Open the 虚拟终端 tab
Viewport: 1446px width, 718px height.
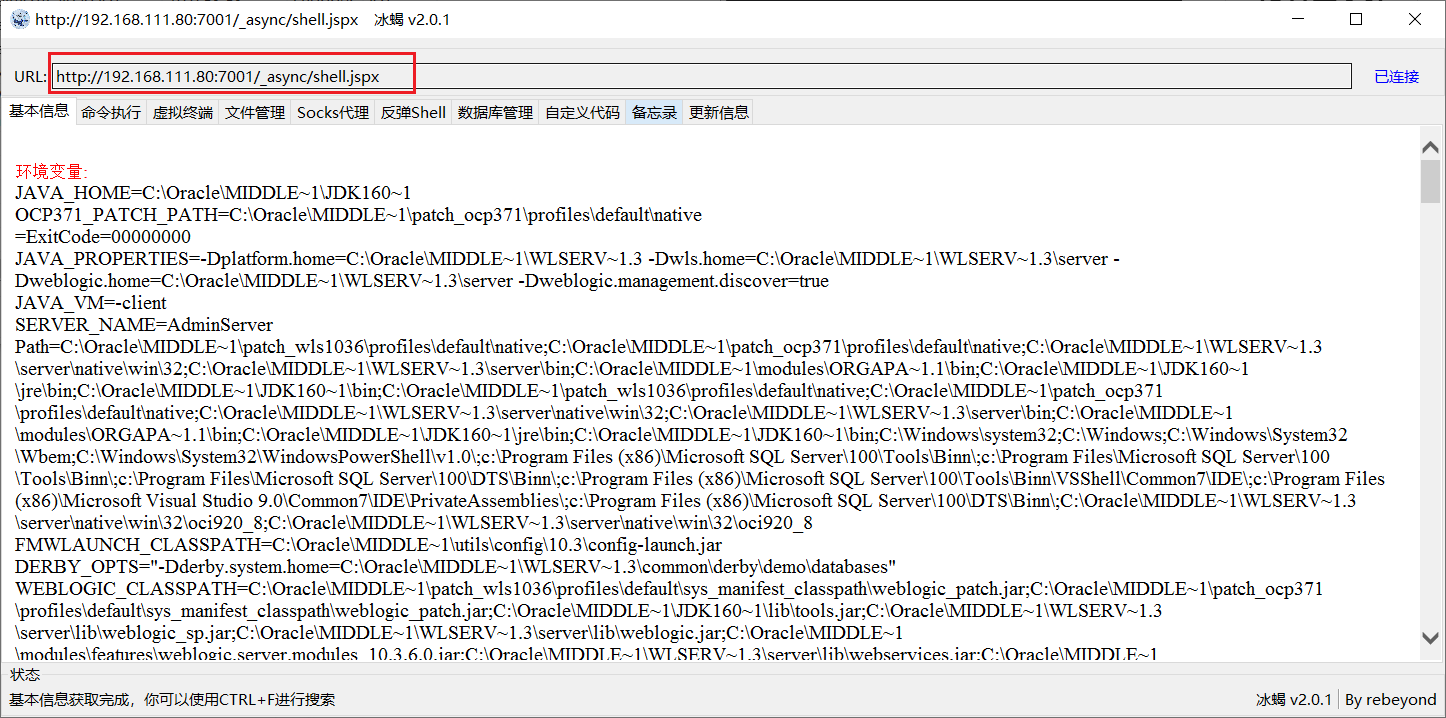coord(183,112)
